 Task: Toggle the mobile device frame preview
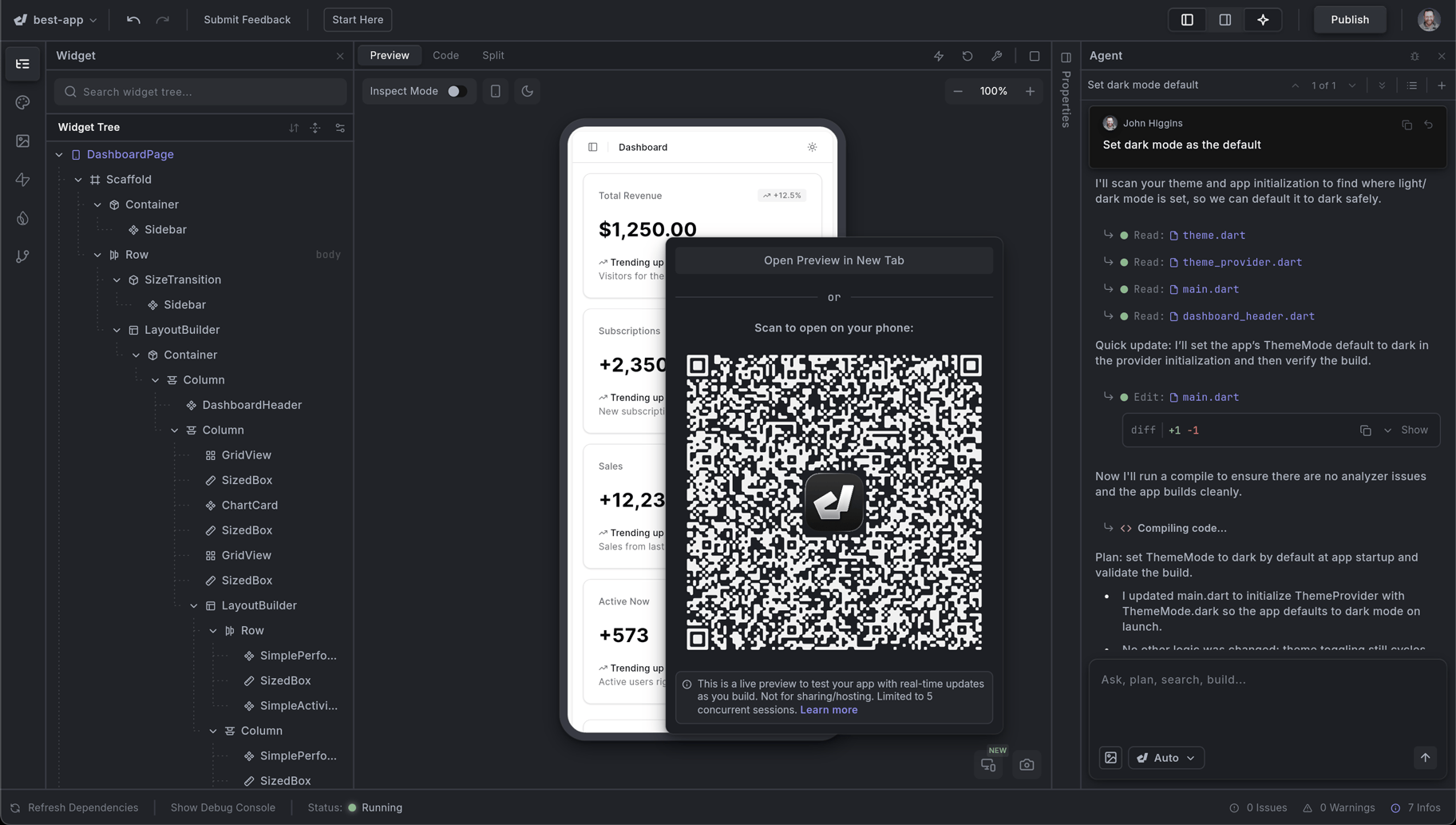pos(495,91)
